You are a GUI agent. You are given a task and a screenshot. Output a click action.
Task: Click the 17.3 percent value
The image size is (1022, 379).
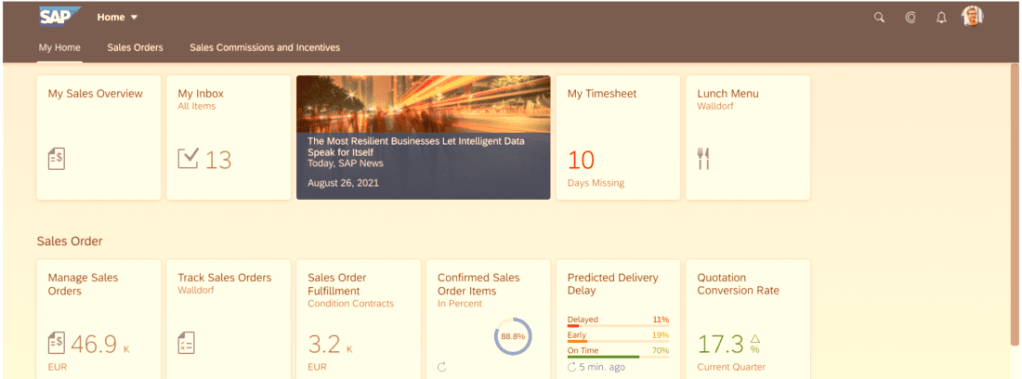tap(721, 344)
